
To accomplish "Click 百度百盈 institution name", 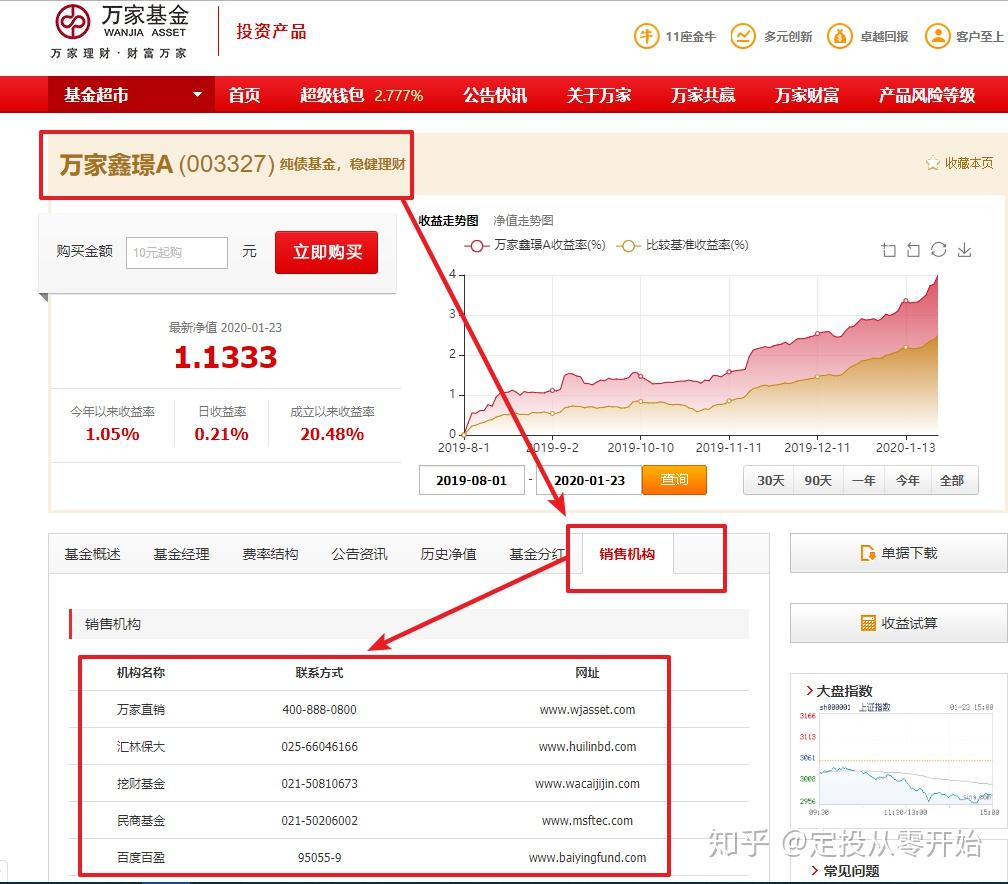I will [x=141, y=857].
